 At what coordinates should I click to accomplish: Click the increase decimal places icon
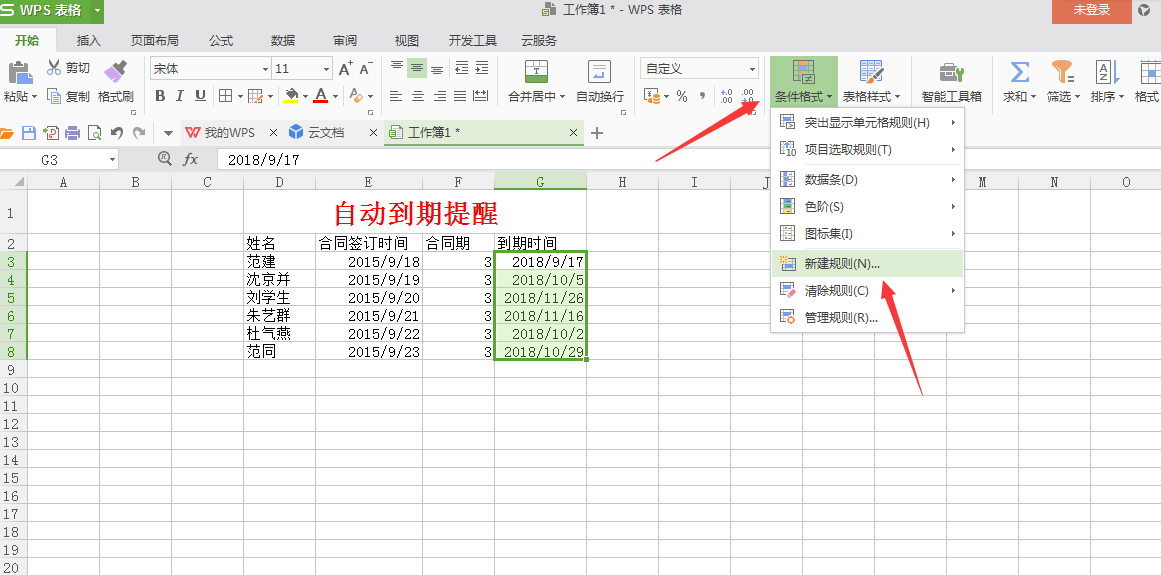click(x=726, y=96)
